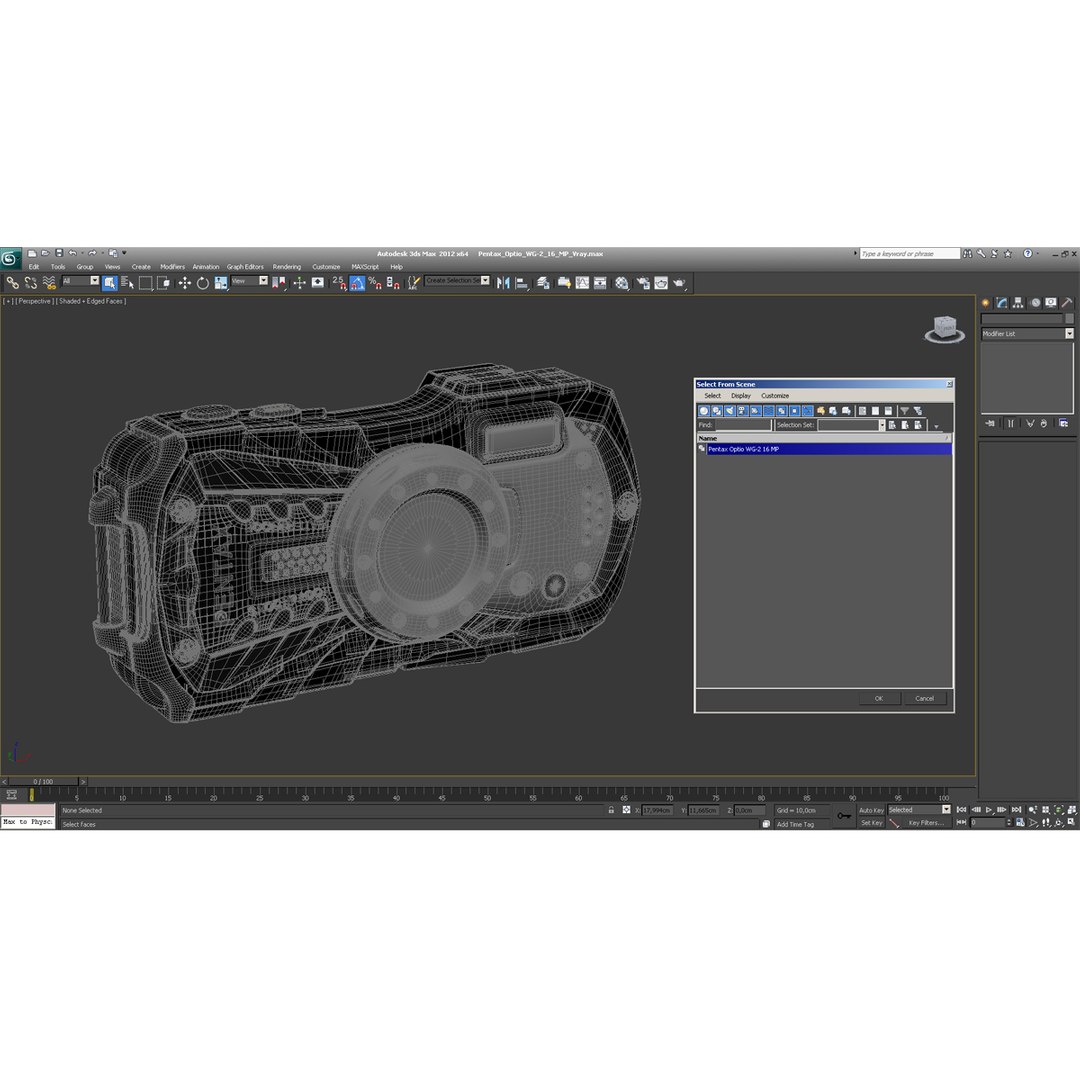Toggle Display Geometry filter in Select From Scene

[x=704, y=411]
